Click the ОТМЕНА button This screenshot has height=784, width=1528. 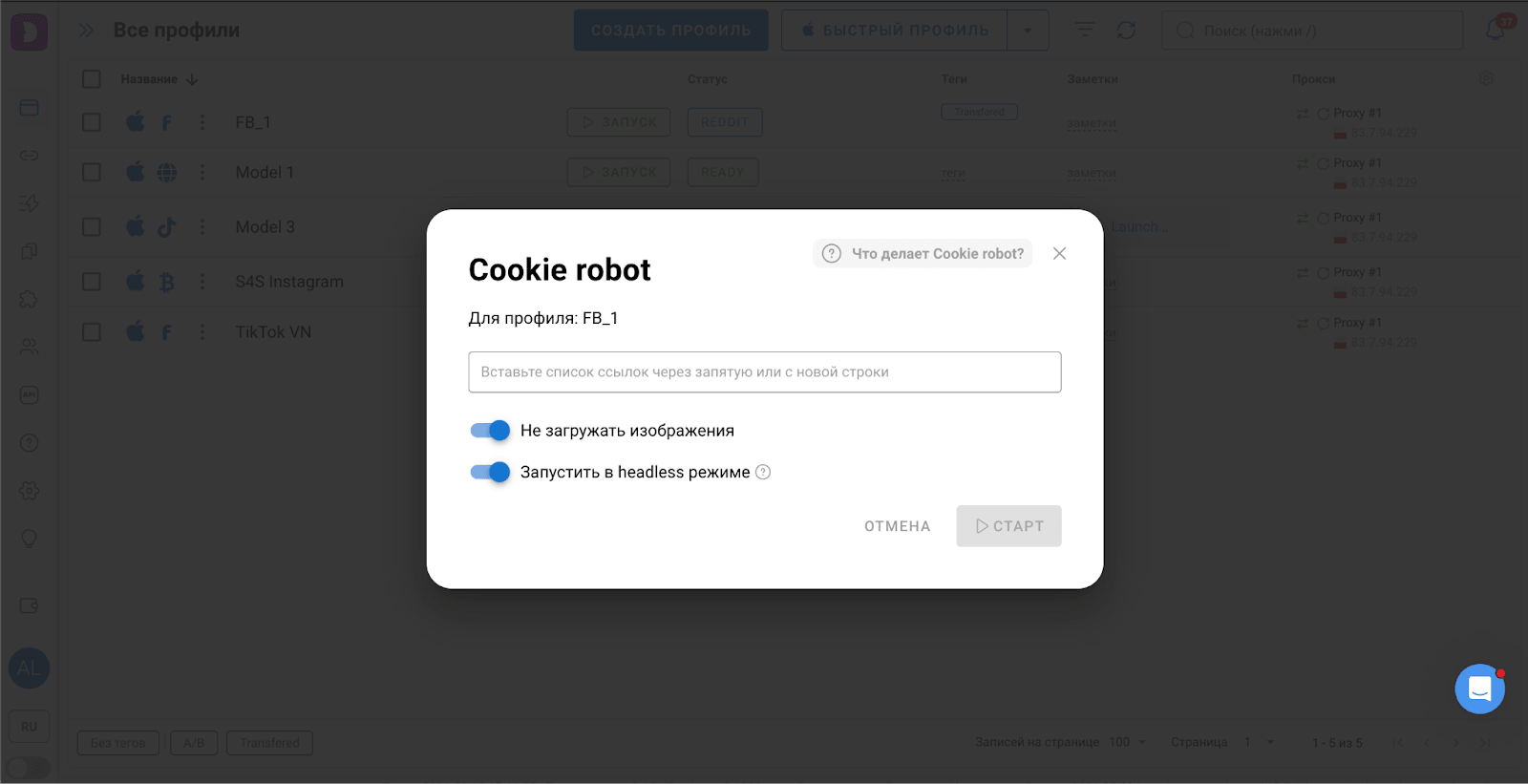(x=897, y=526)
